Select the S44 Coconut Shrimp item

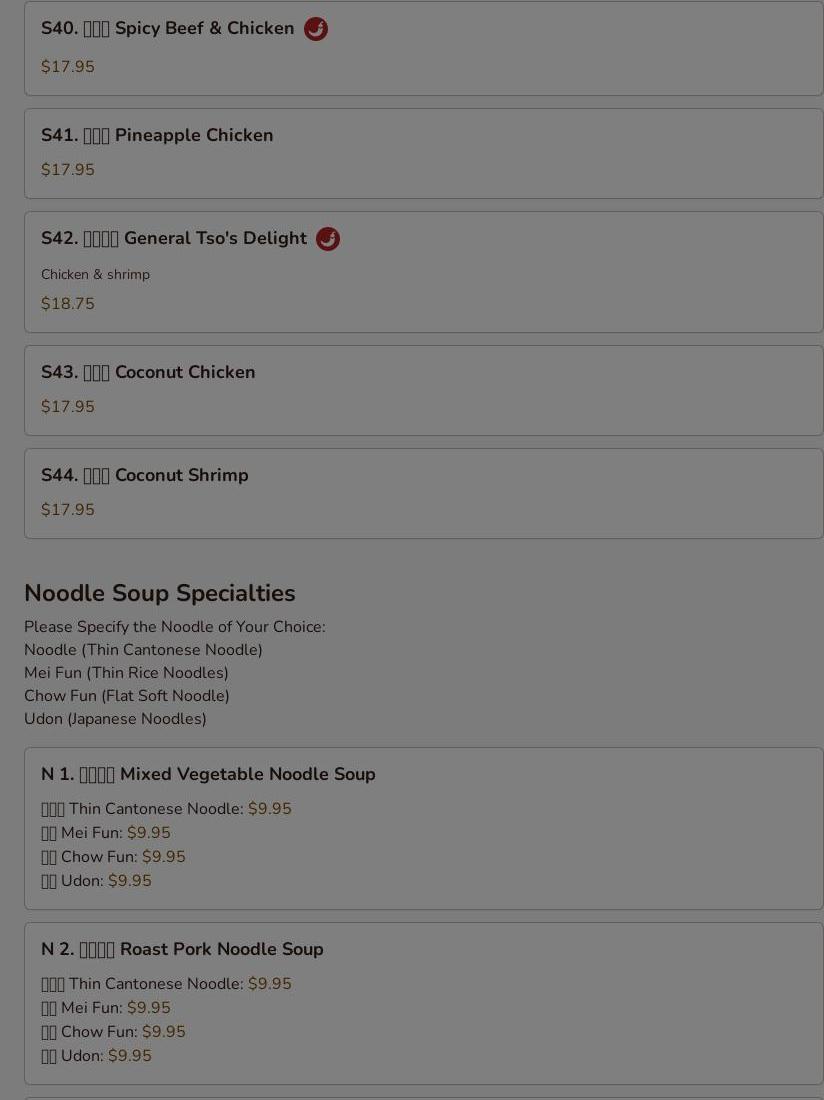click(424, 494)
